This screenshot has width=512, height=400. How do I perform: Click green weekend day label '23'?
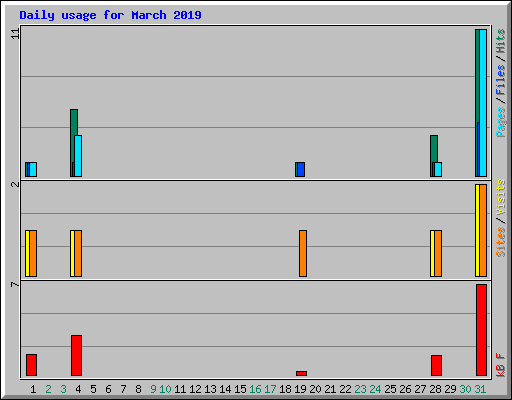tap(360, 389)
